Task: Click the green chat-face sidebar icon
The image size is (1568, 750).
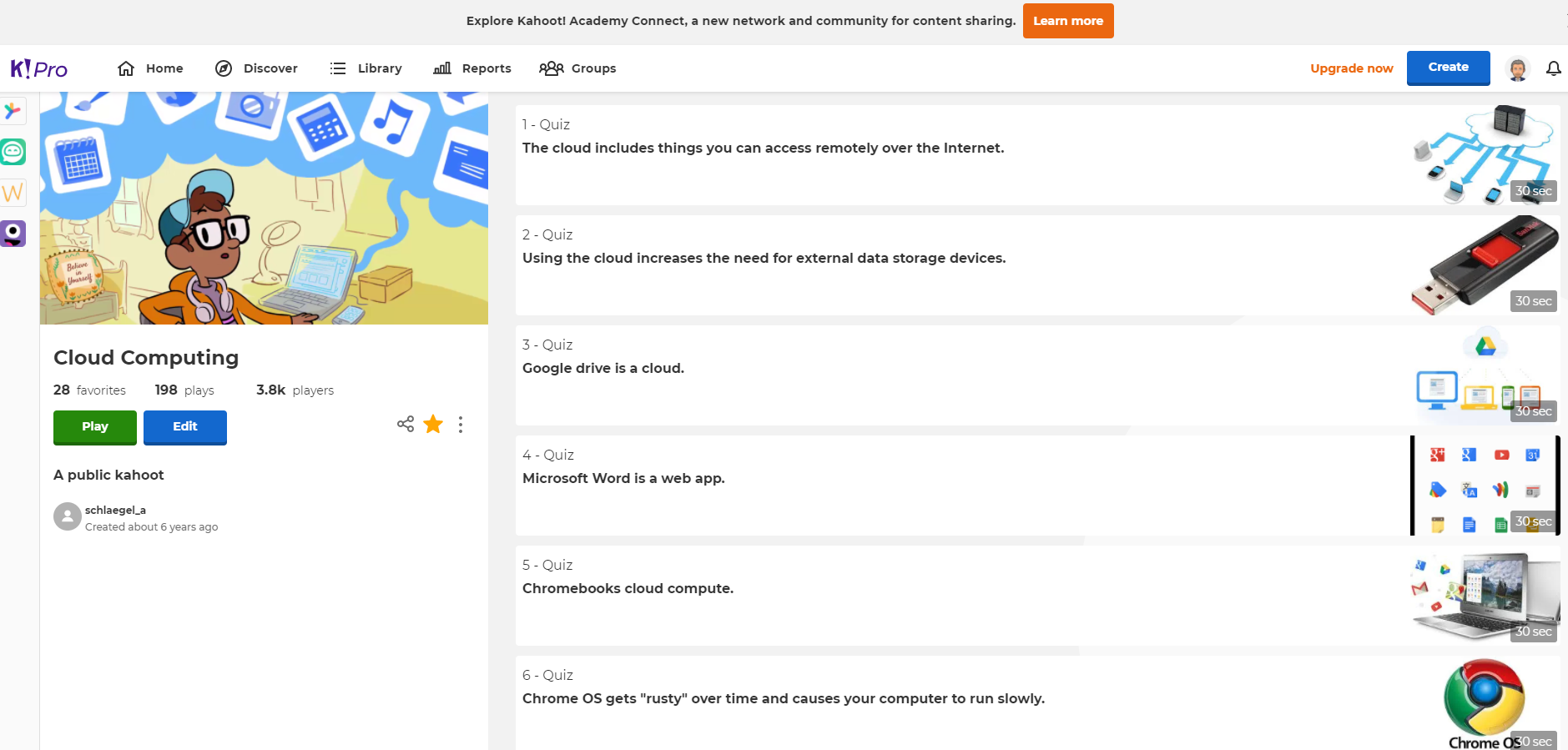Action: click(13, 152)
